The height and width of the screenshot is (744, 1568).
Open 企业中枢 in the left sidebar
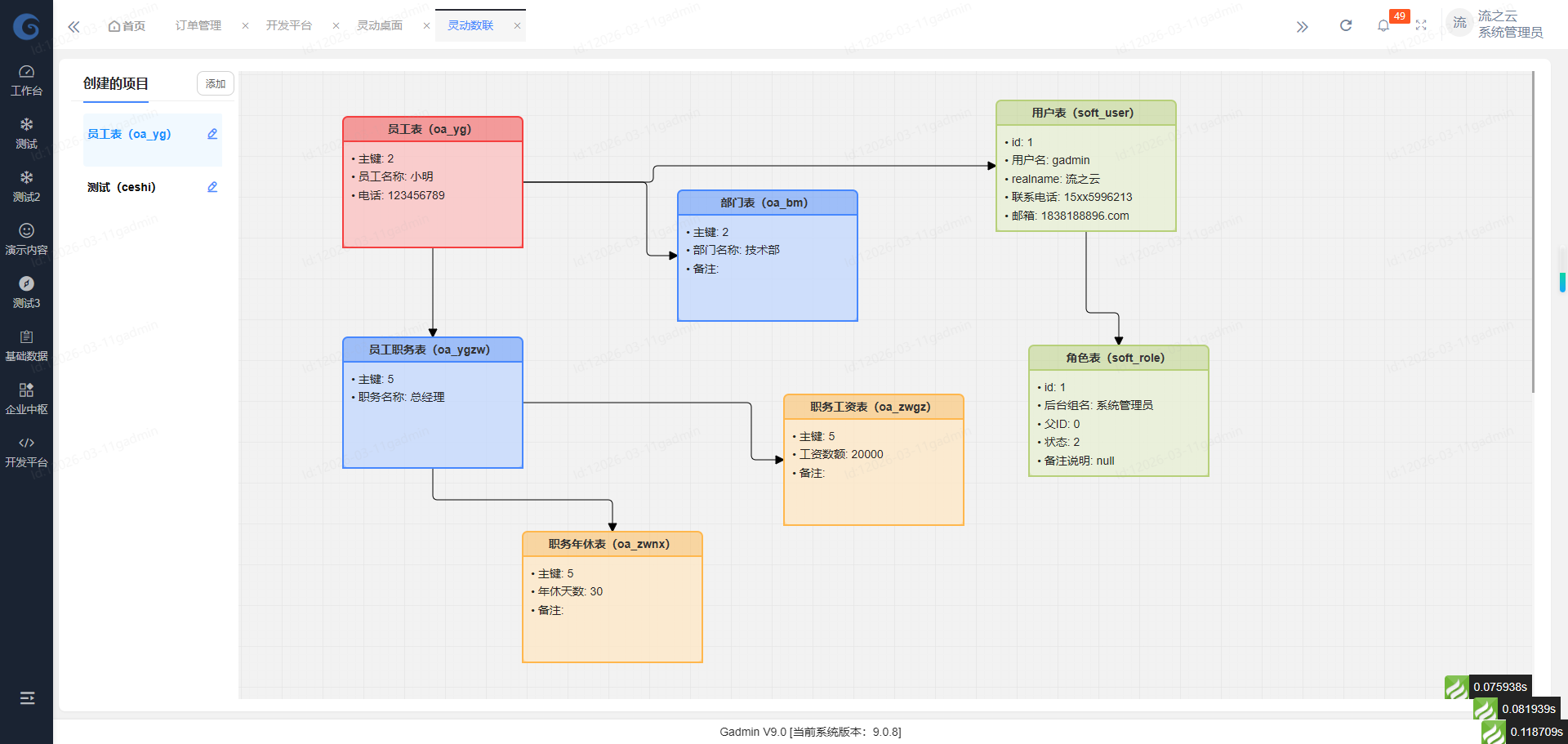click(x=26, y=399)
